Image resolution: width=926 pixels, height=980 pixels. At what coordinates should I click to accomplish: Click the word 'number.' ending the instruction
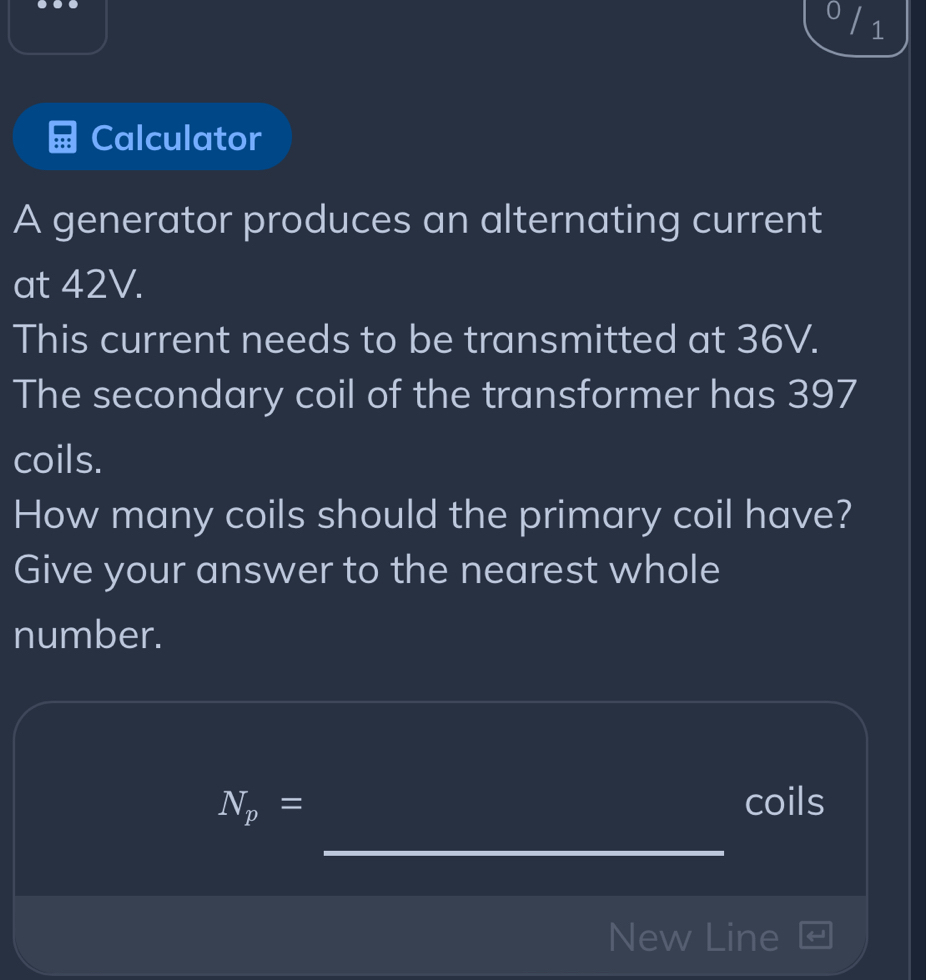click(x=87, y=636)
